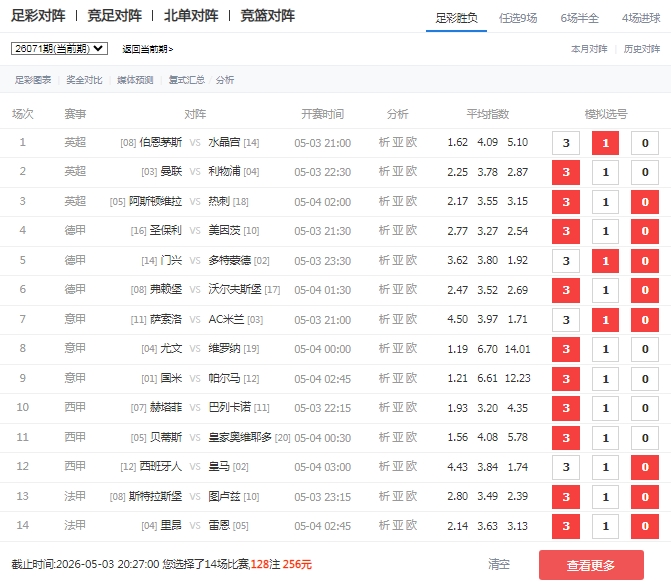Click team name 巴列卡诺

click(229, 407)
